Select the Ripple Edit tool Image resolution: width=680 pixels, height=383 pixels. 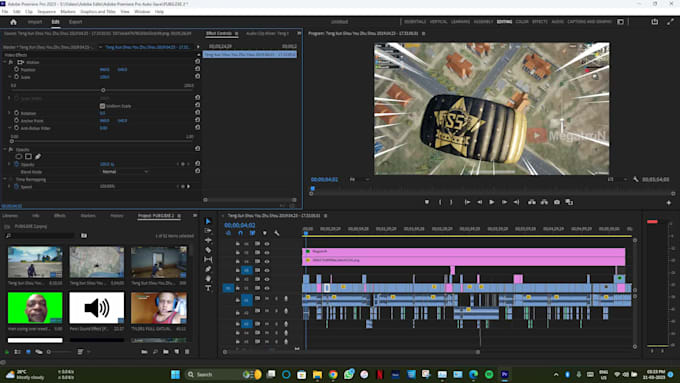208,240
